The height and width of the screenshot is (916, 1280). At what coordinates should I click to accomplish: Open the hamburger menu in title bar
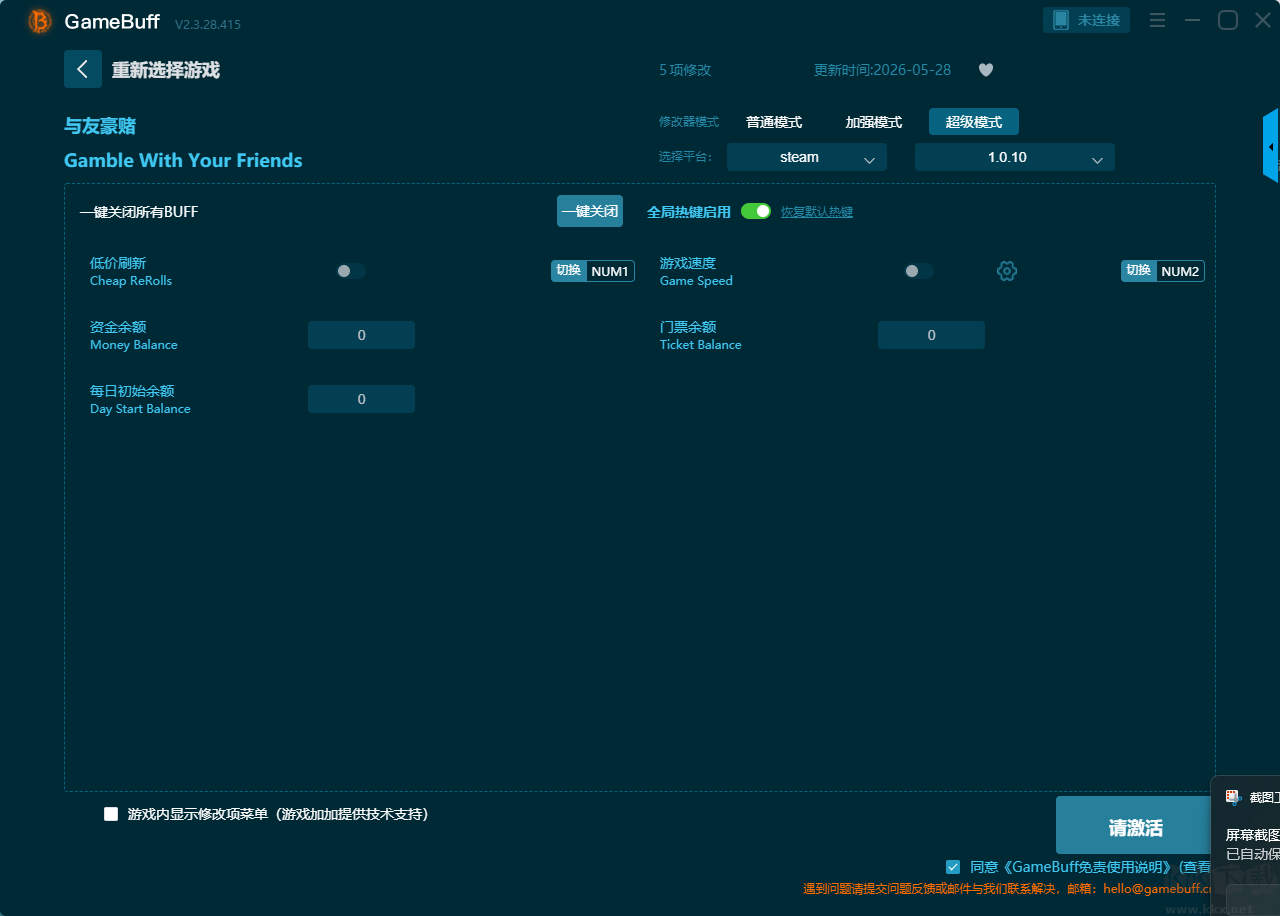[x=1157, y=20]
